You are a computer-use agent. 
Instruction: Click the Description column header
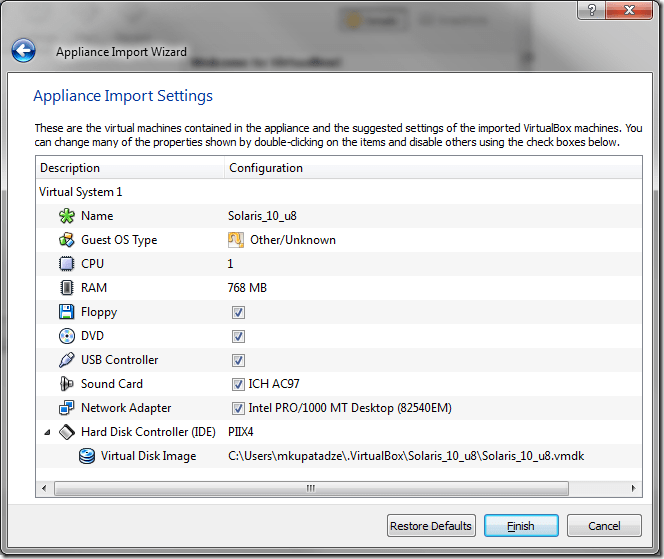pos(130,168)
